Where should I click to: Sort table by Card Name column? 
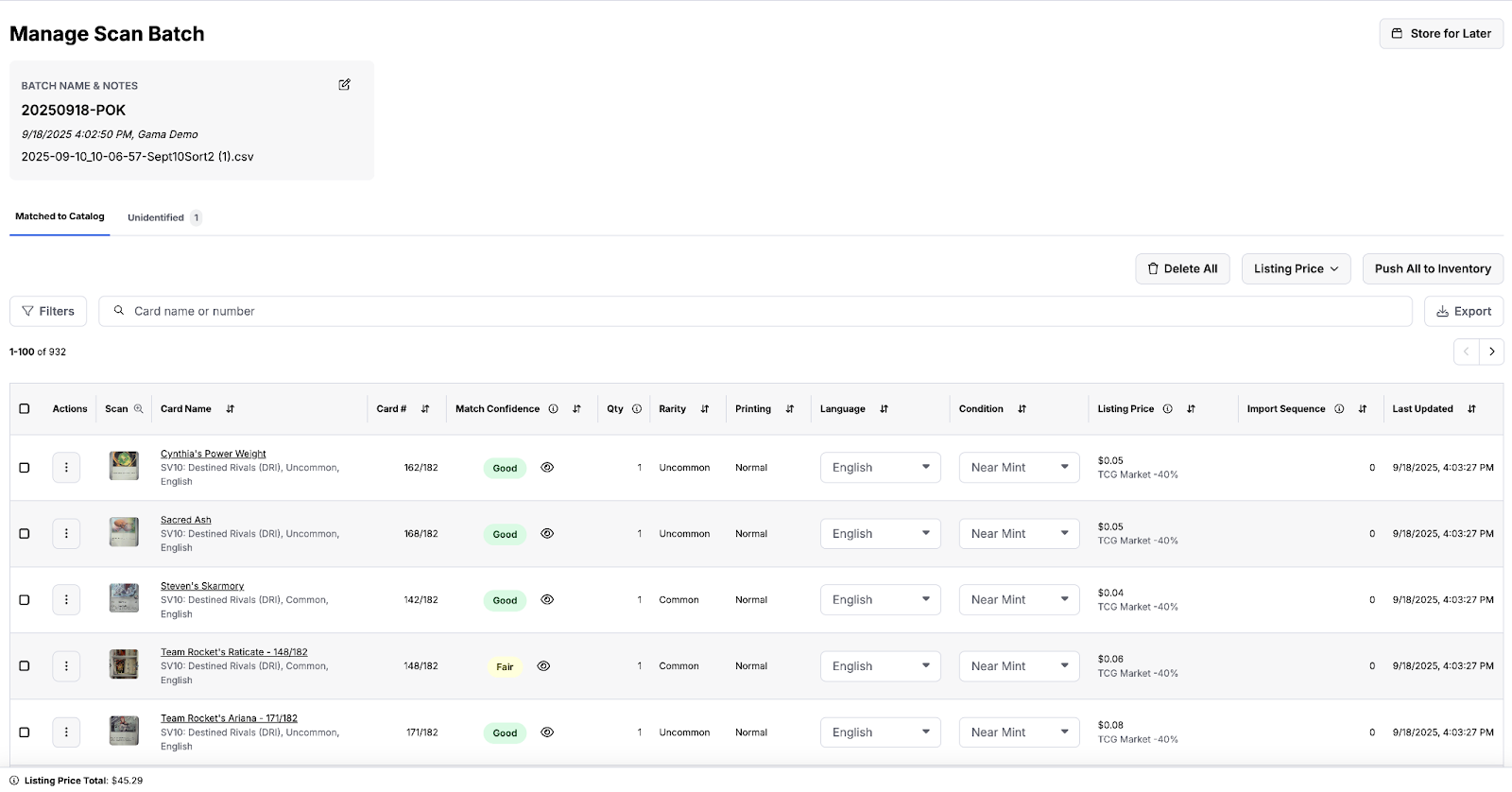click(230, 409)
